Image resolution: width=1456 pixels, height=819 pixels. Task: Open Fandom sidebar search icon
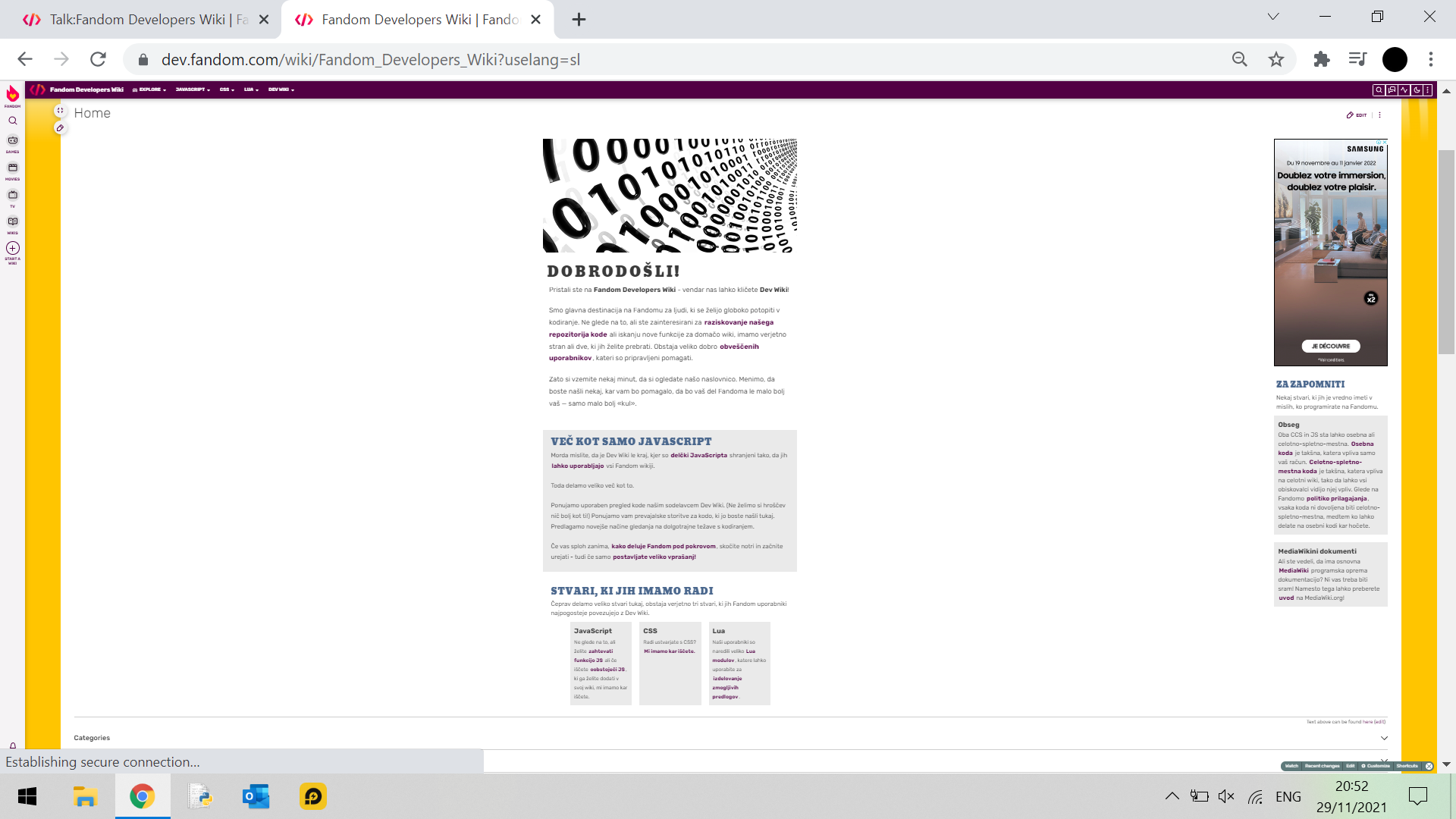click(13, 121)
